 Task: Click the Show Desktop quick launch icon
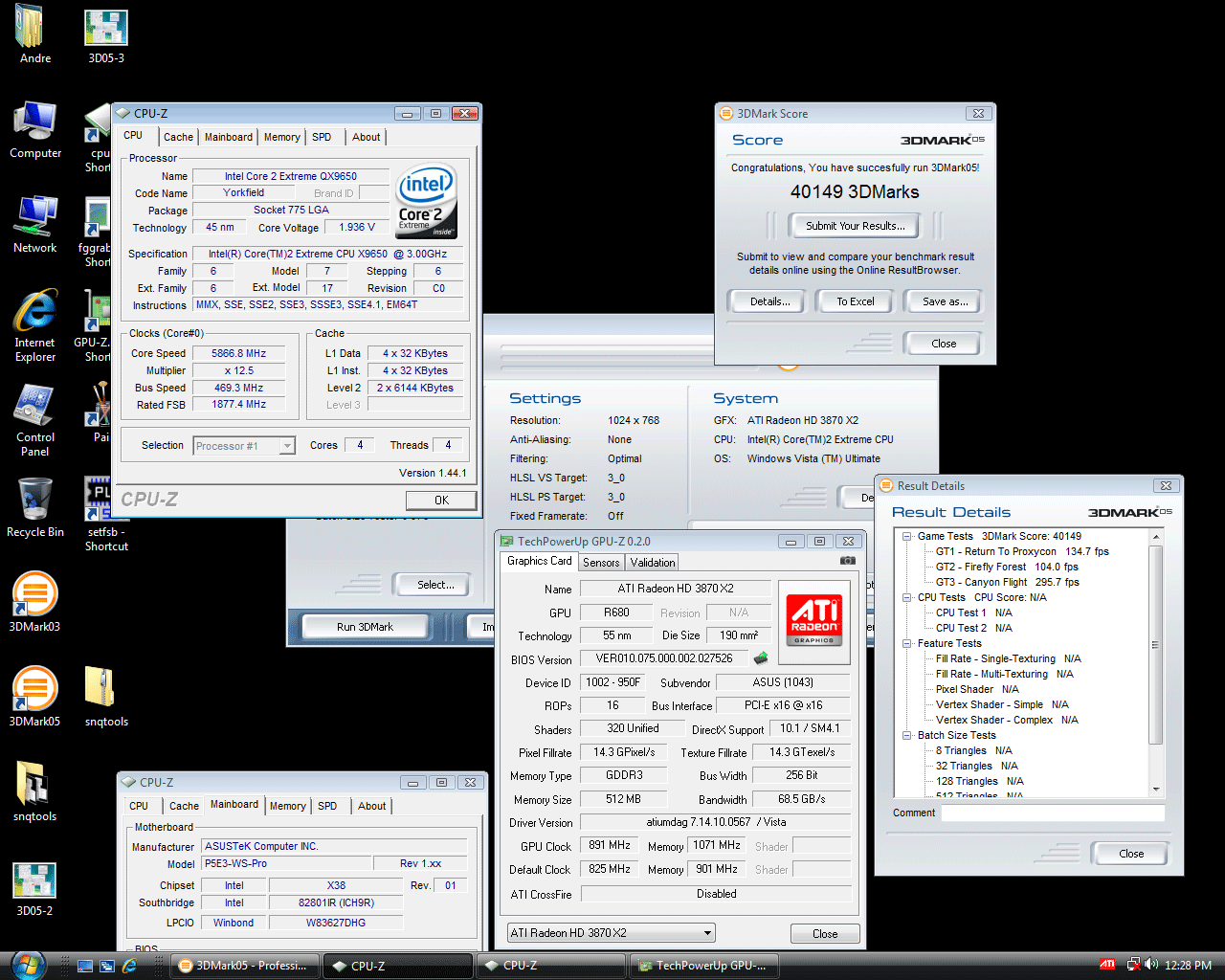point(85,967)
